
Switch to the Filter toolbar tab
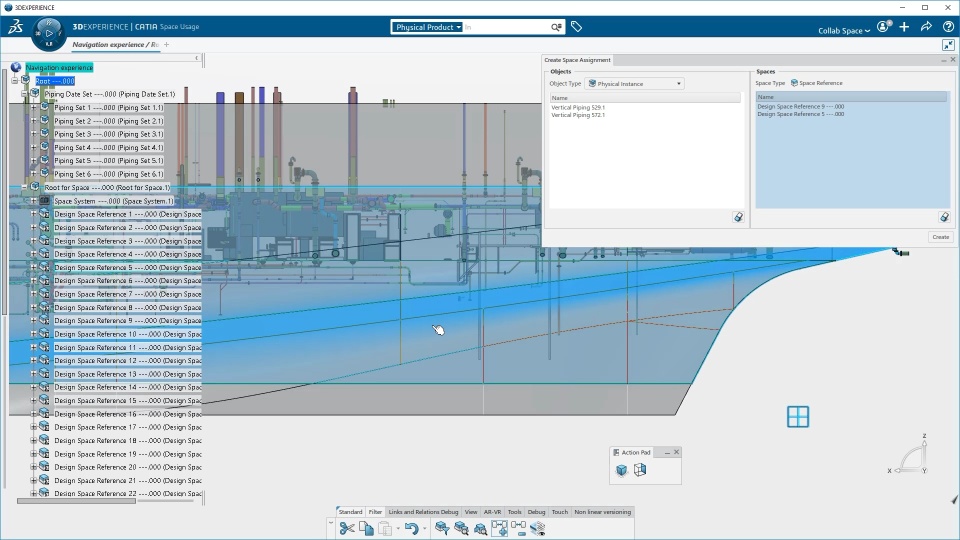375,512
